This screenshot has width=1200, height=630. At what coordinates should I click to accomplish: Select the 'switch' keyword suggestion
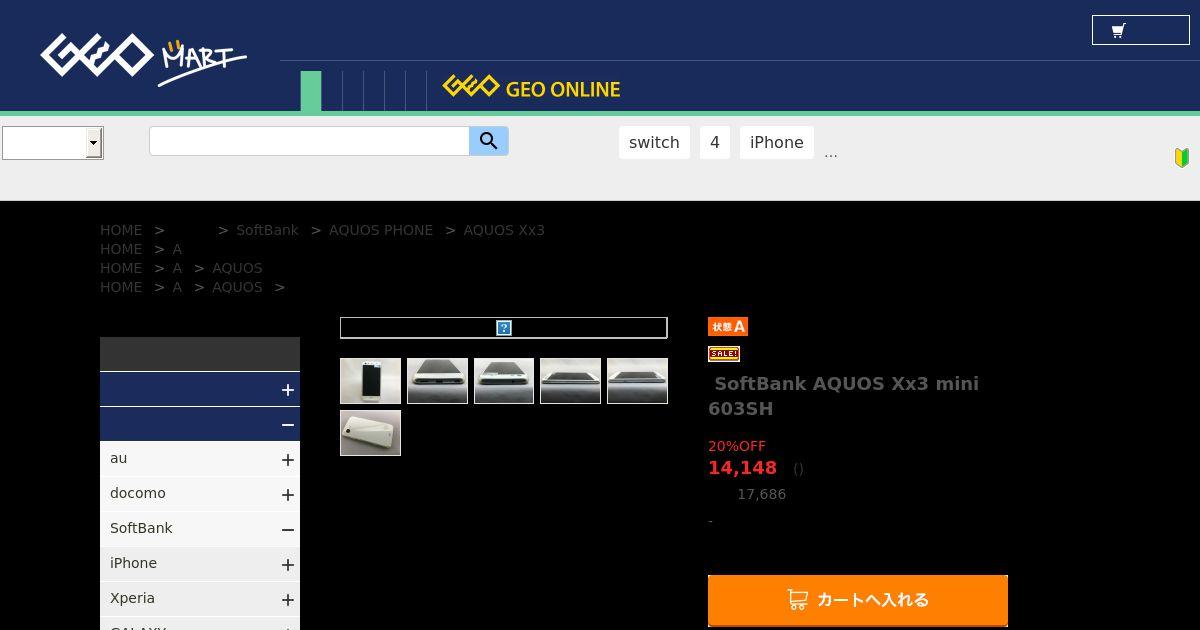tap(654, 142)
